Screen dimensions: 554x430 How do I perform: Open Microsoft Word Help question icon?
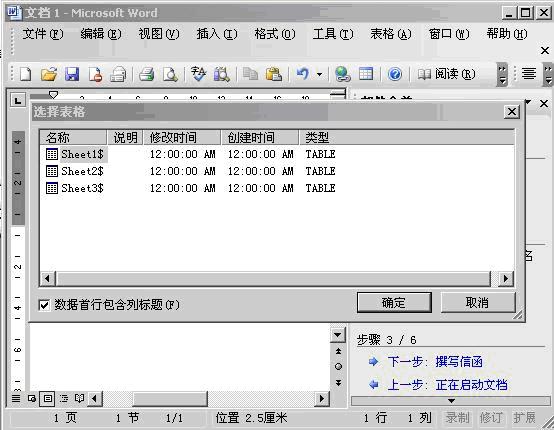395,74
